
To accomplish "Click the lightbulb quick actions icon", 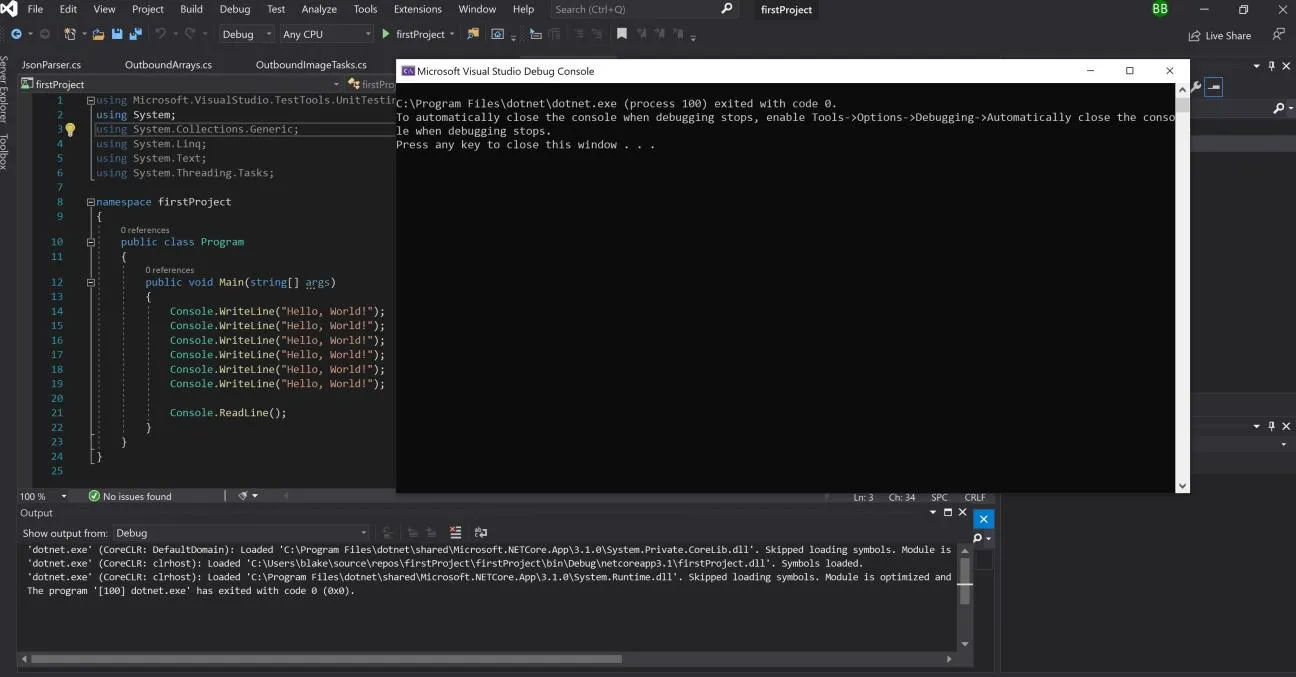I will pyautogui.click(x=71, y=130).
